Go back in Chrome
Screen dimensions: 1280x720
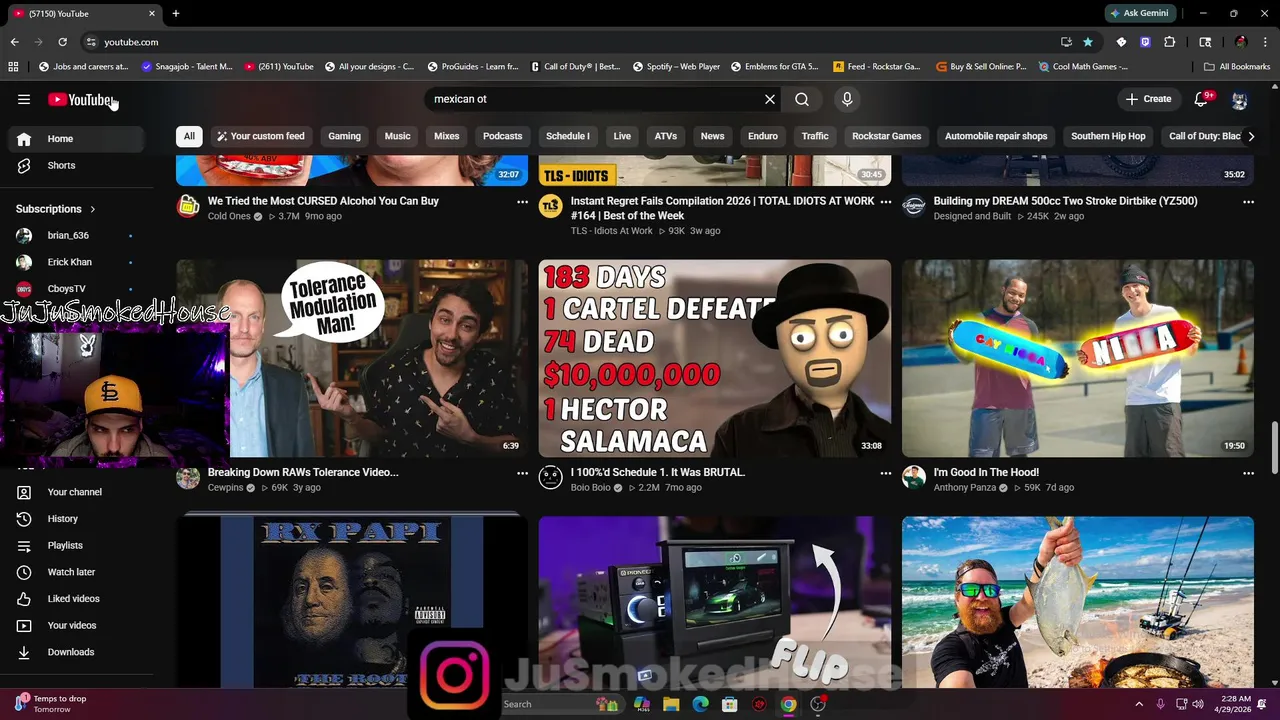(14, 42)
